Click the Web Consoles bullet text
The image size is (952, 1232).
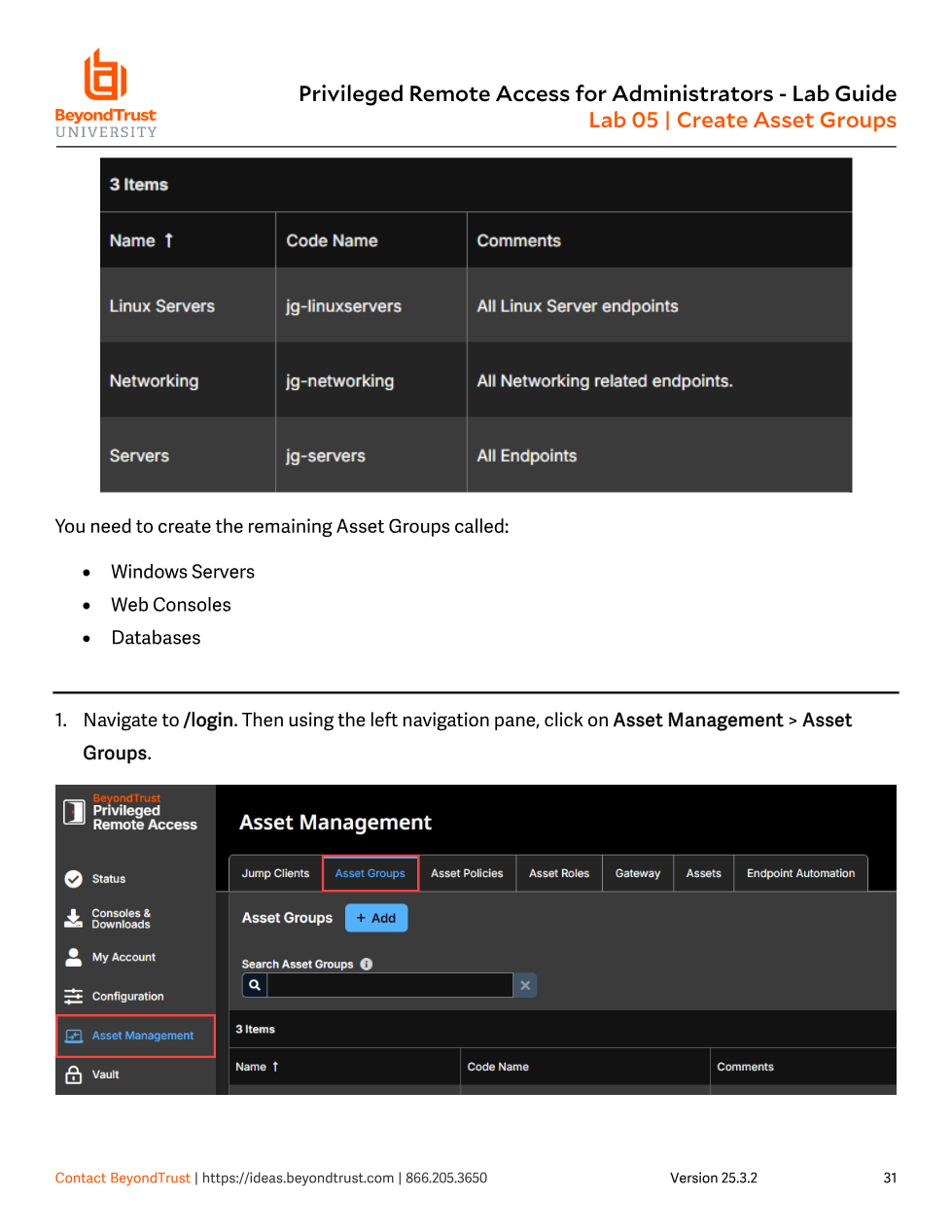click(171, 605)
